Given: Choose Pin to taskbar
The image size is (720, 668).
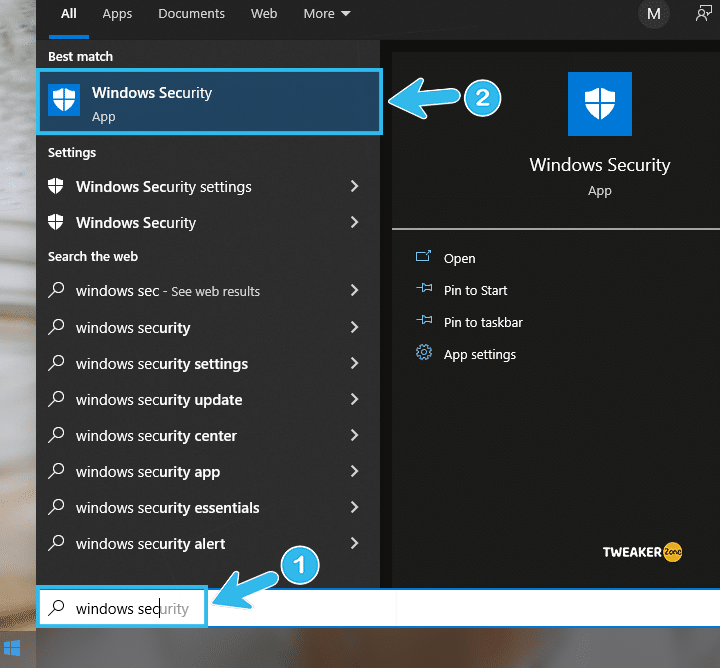Looking at the screenshot, I should (x=483, y=322).
